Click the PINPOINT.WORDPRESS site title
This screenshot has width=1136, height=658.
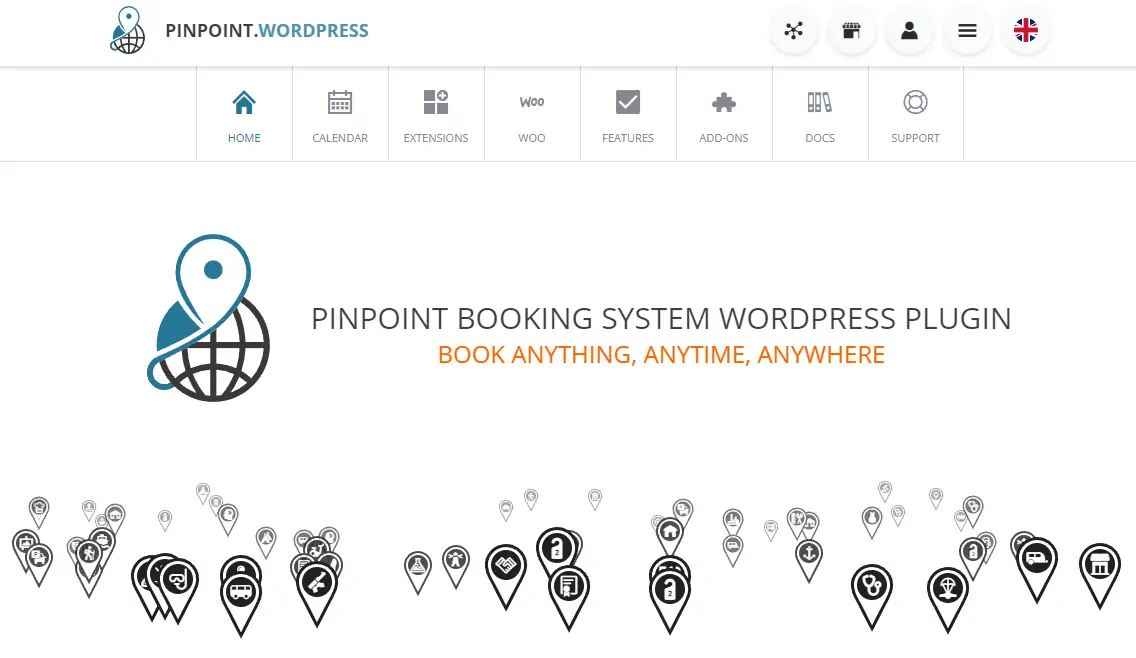[x=267, y=31]
